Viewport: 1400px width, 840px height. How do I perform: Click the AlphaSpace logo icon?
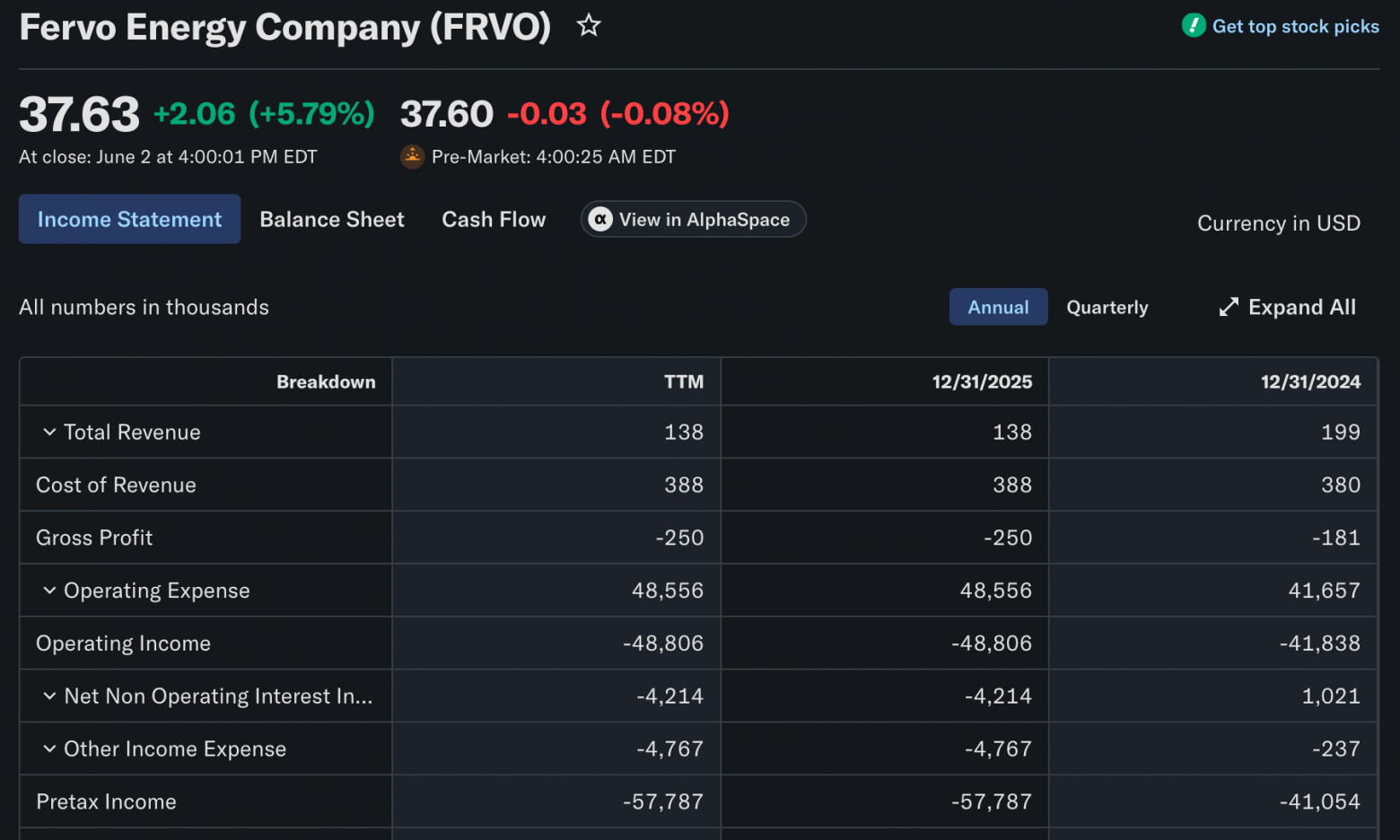tap(600, 219)
